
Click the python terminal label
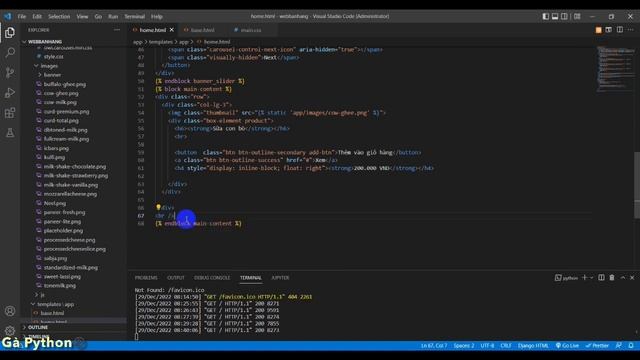(x=567, y=278)
